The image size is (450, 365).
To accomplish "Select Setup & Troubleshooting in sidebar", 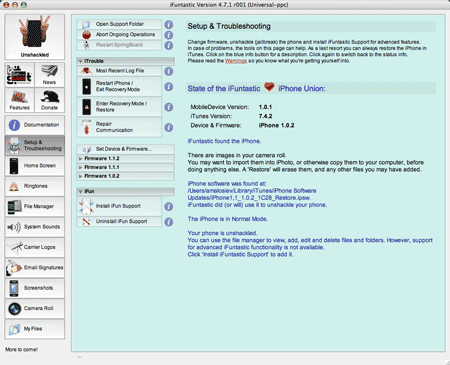I will 35,145.
